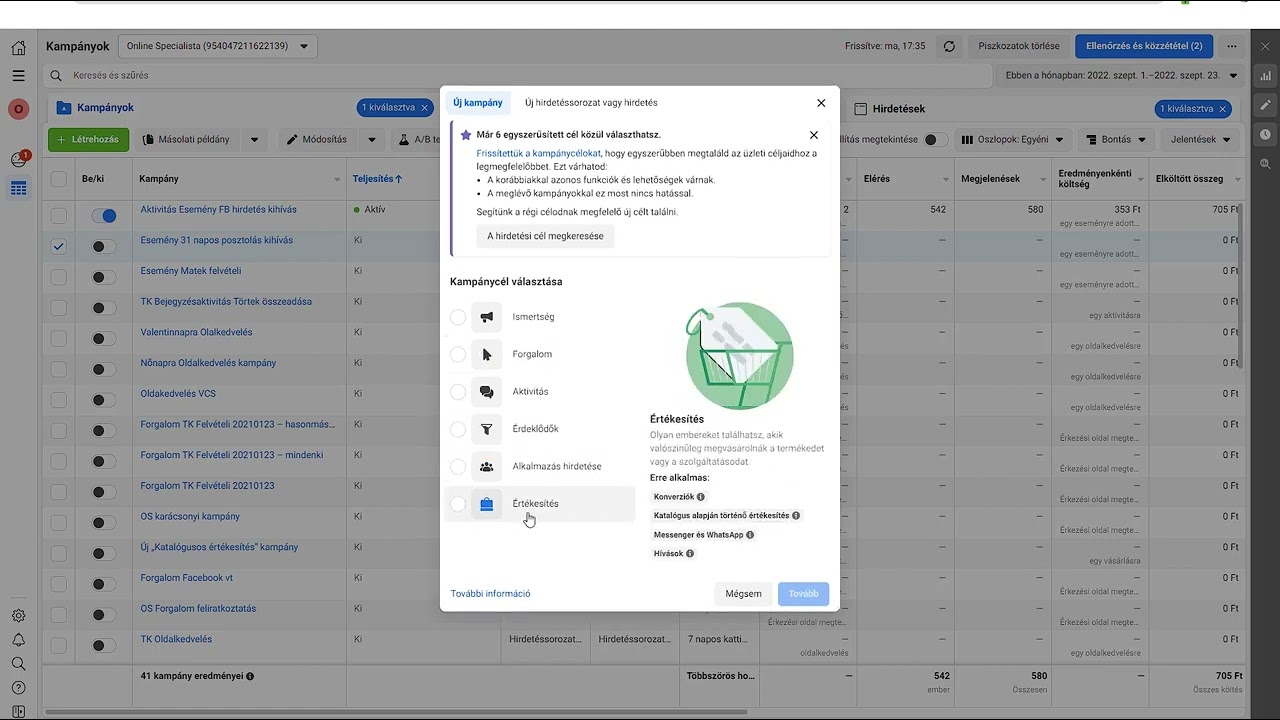Select the Alkalmazás hirdetése radio button
1280x720 pixels.
[458, 466]
